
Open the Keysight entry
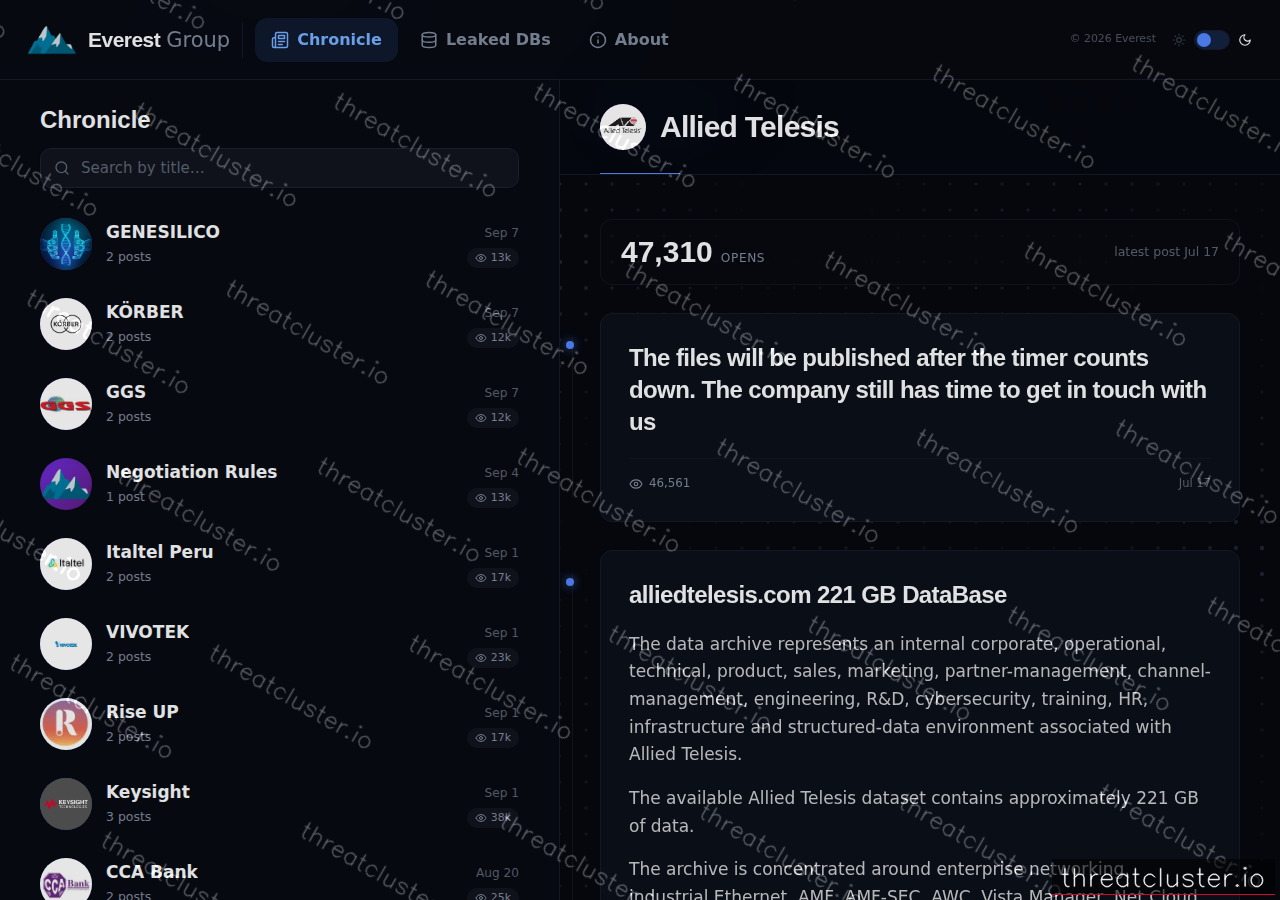pos(279,804)
